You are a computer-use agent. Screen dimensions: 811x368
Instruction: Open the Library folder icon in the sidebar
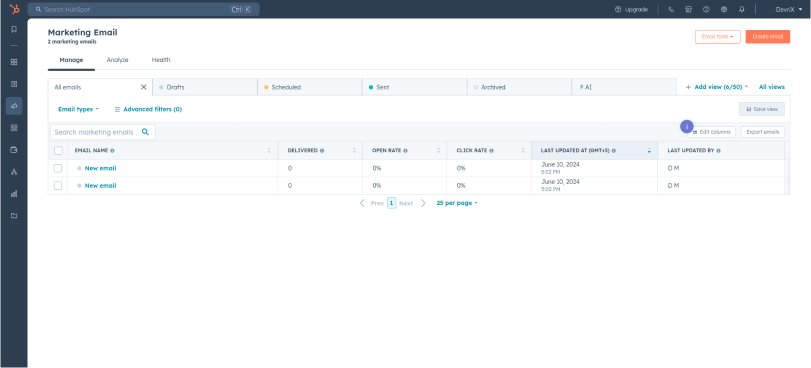14,215
